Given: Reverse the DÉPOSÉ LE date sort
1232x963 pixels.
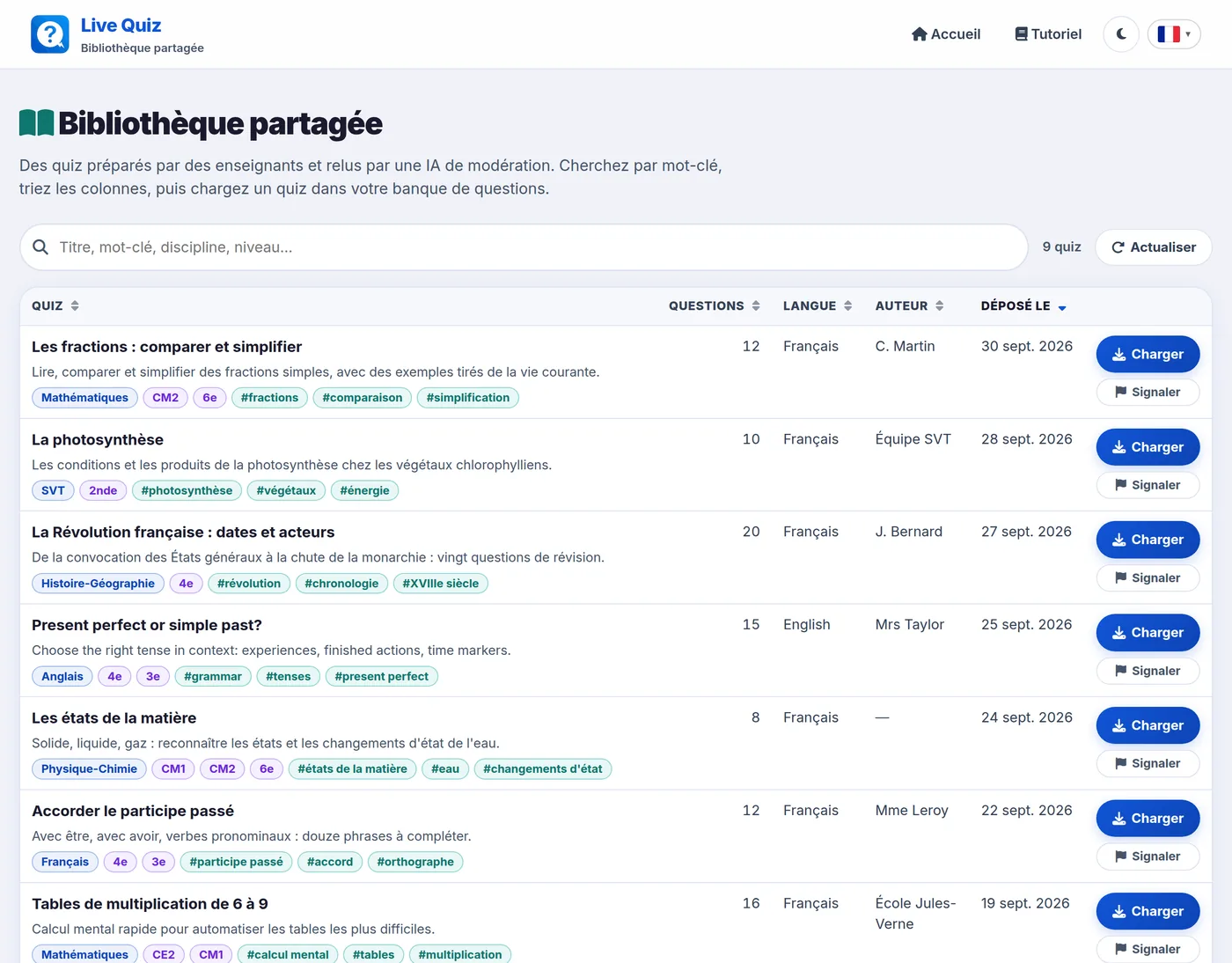Looking at the screenshot, I should [1023, 305].
